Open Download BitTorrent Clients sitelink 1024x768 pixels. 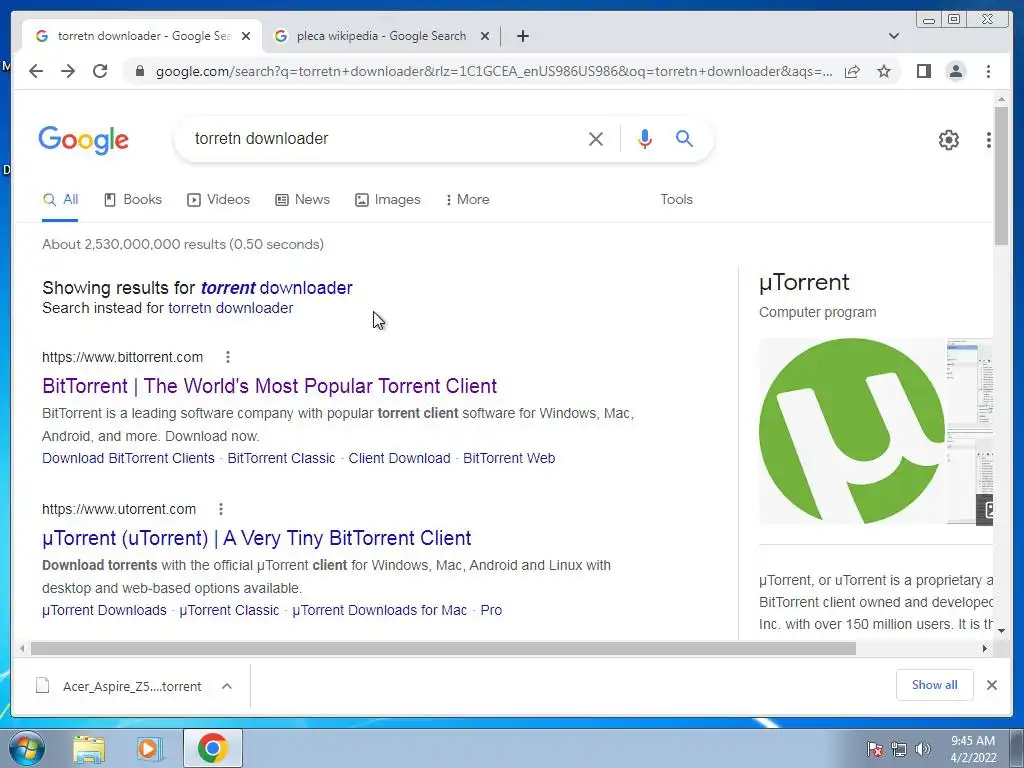click(128, 458)
